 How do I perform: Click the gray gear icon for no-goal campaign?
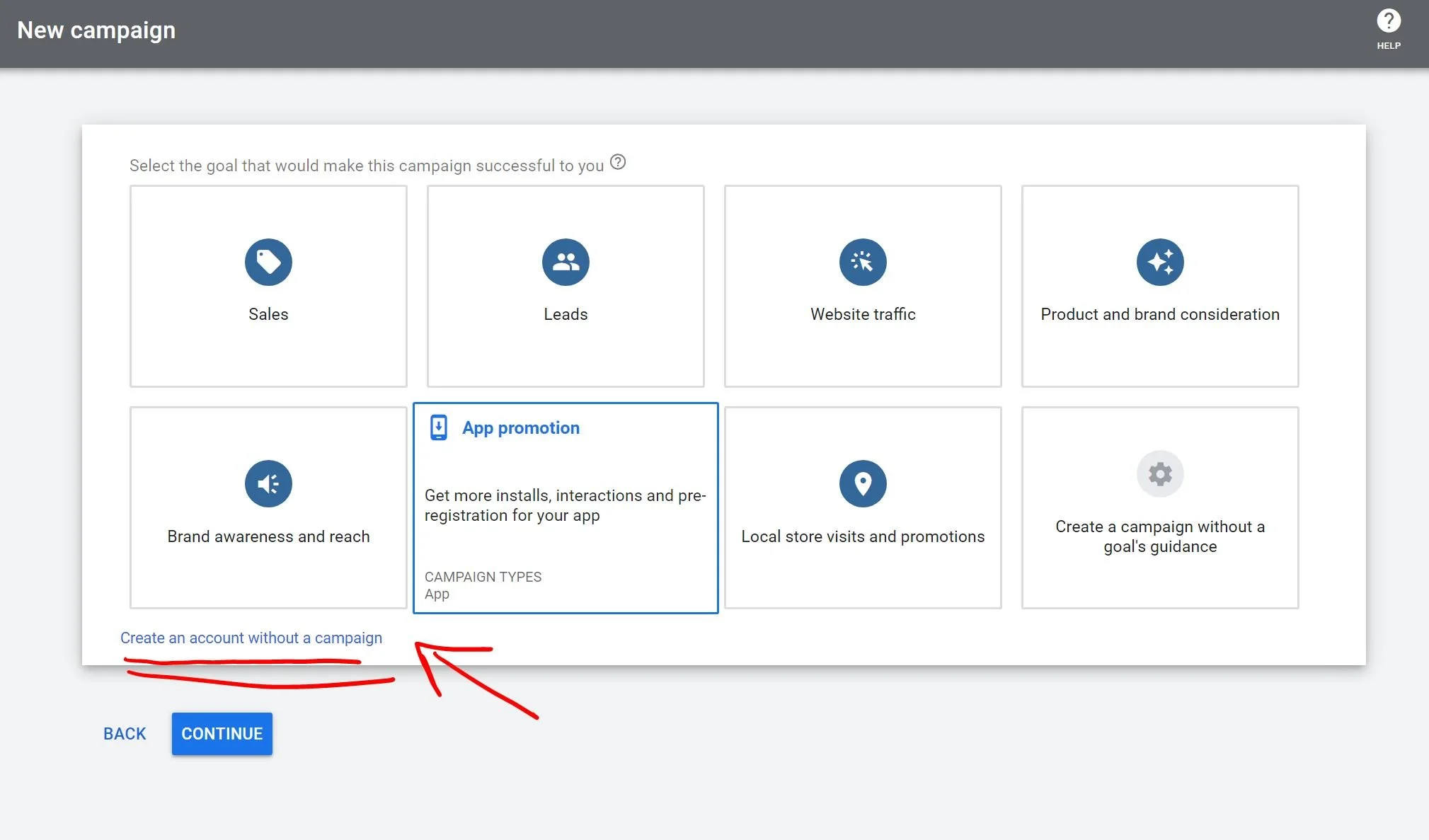click(x=1159, y=474)
